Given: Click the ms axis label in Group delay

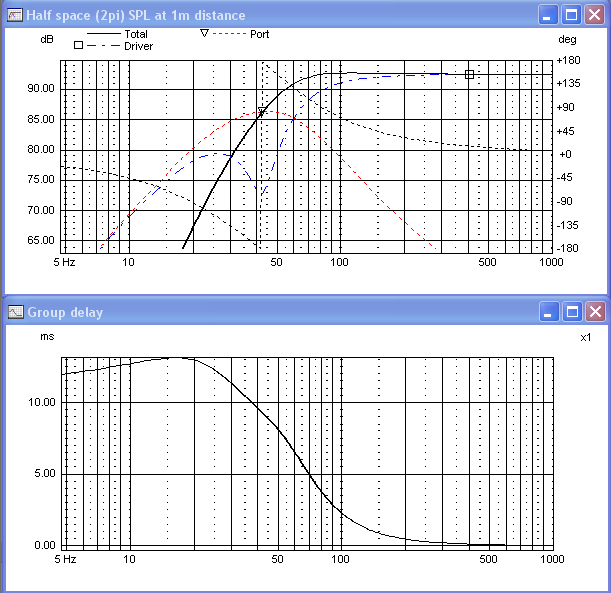Looking at the screenshot, I should click(x=47, y=337).
